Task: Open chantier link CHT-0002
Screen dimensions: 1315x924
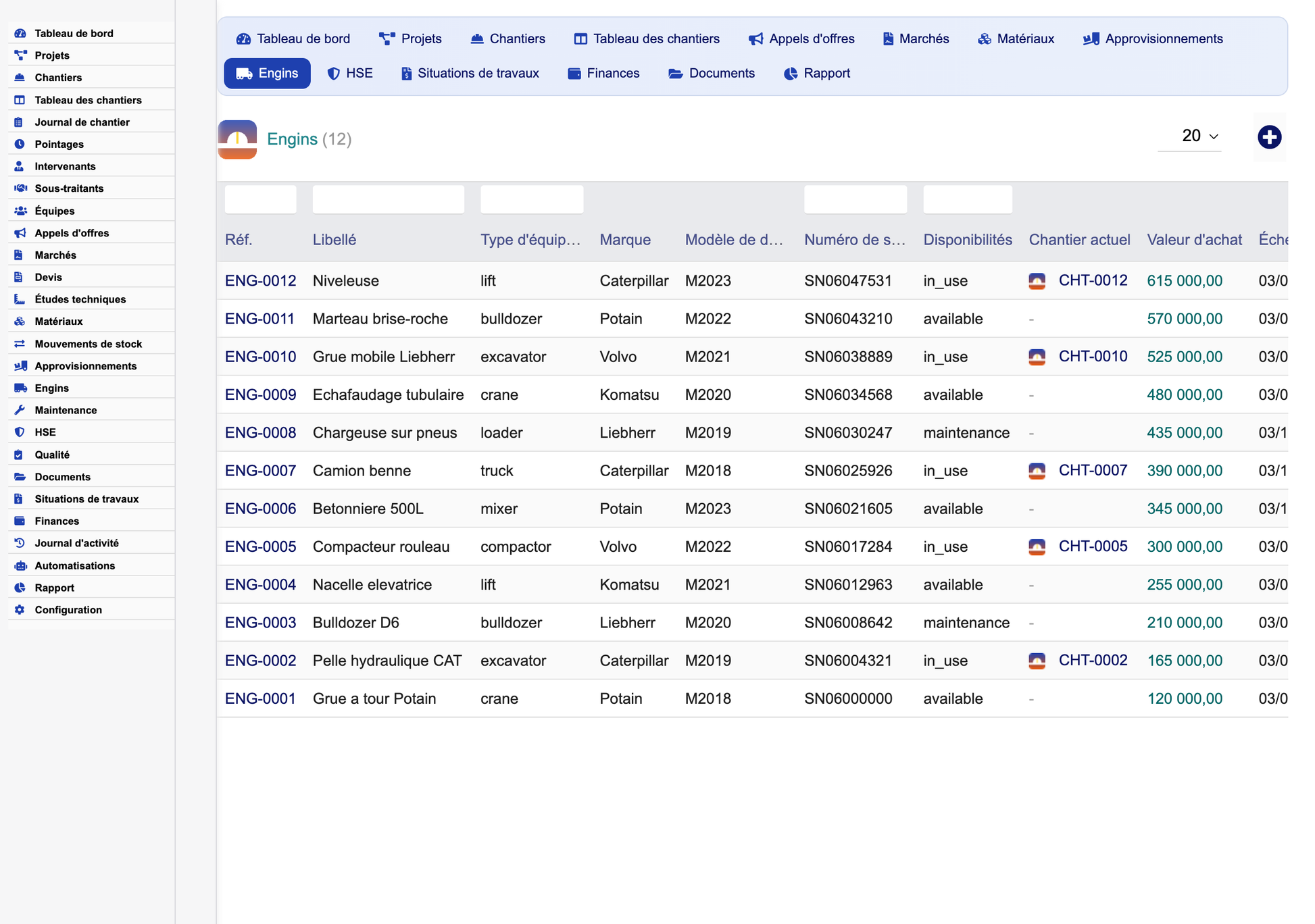Action: pos(1093,660)
